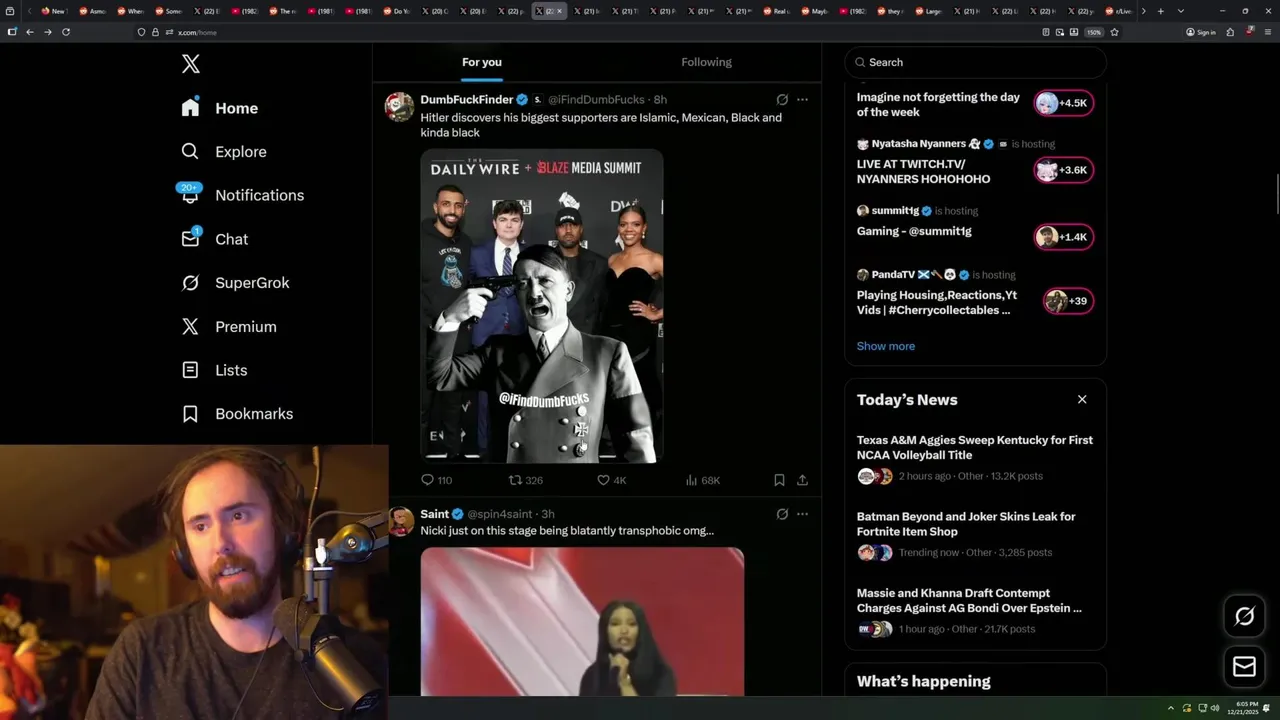Reply to DumbFuckFinder post (110)
This screenshot has height=720, width=1280.
[436, 480]
